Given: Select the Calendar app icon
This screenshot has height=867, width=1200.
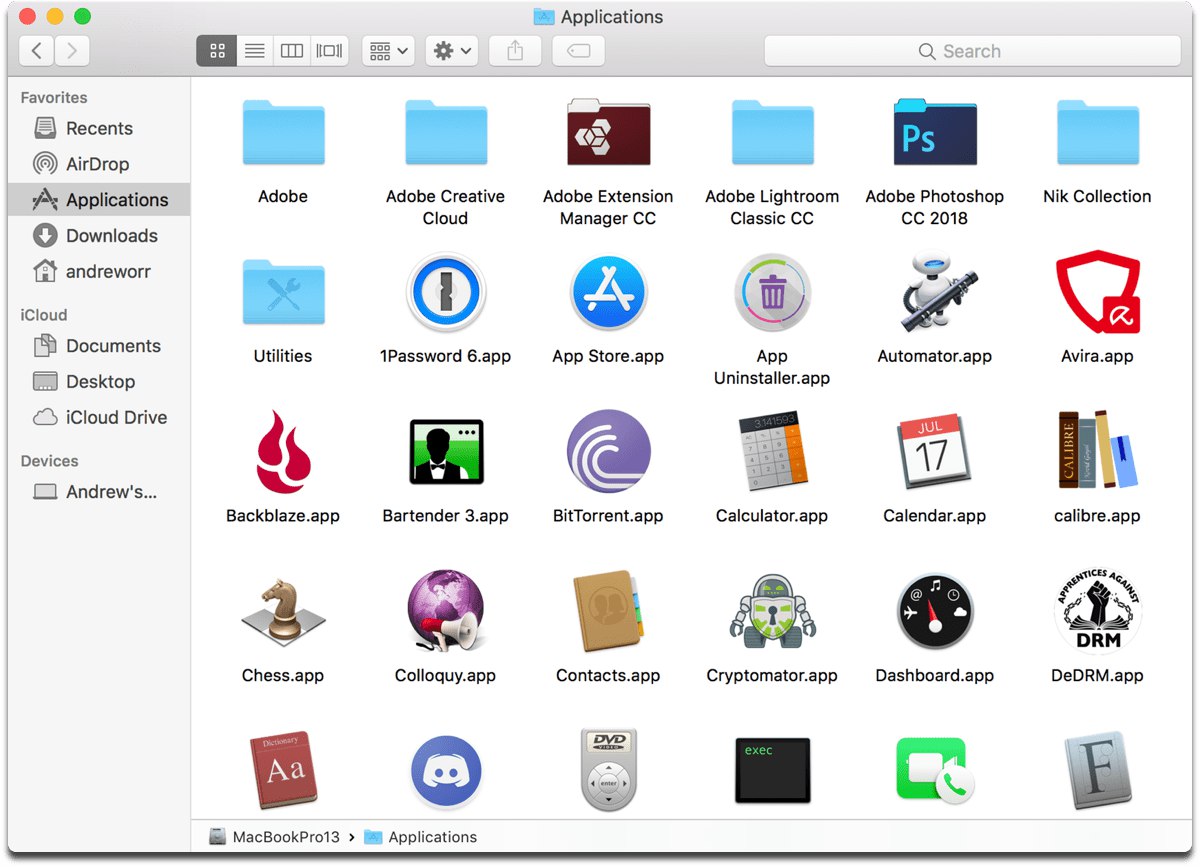Looking at the screenshot, I should (x=935, y=452).
